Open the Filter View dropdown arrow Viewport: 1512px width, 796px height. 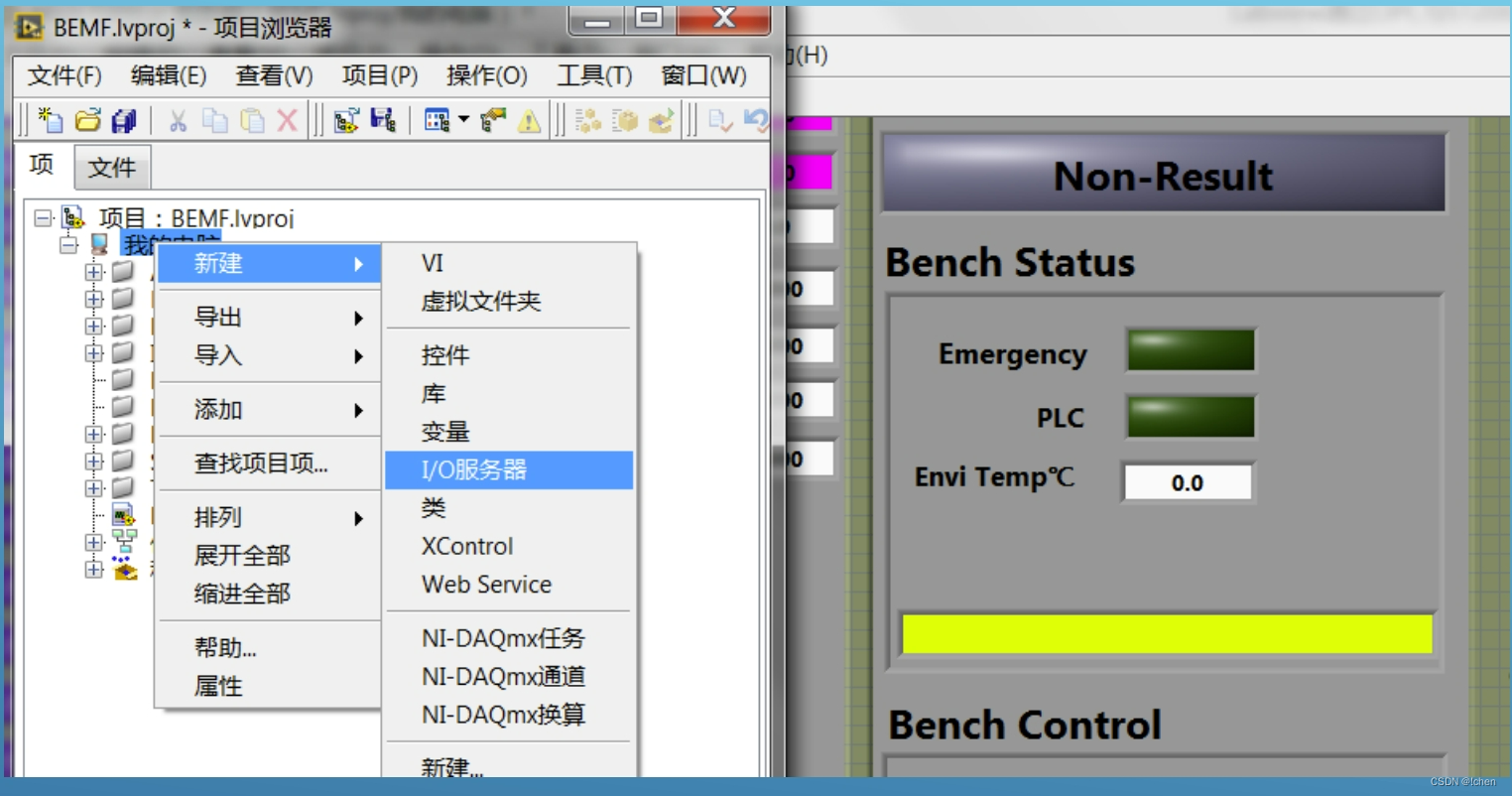tap(463, 120)
